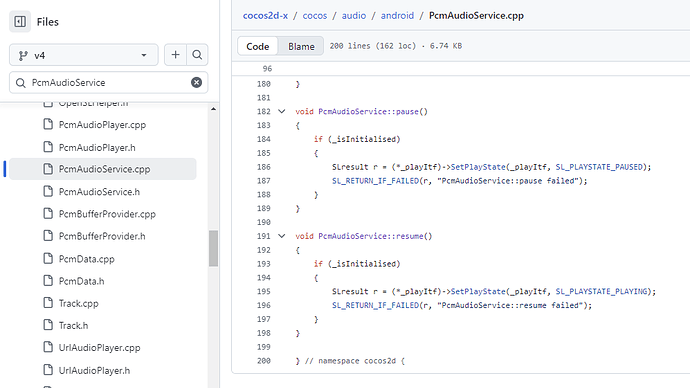Select PcmAudioService.cpp in file tree
Screen dimensions: 690x388
click(102, 169)
